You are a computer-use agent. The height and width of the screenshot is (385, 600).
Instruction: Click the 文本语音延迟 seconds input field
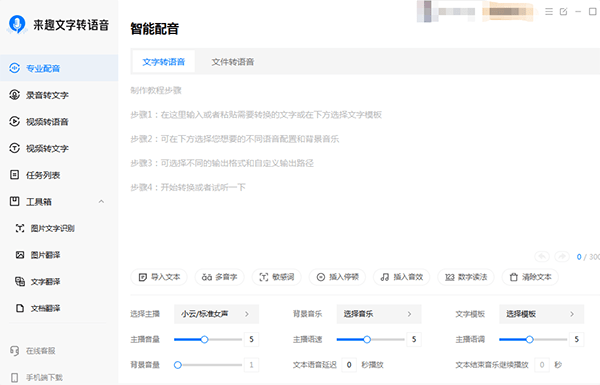pos(349,365)
